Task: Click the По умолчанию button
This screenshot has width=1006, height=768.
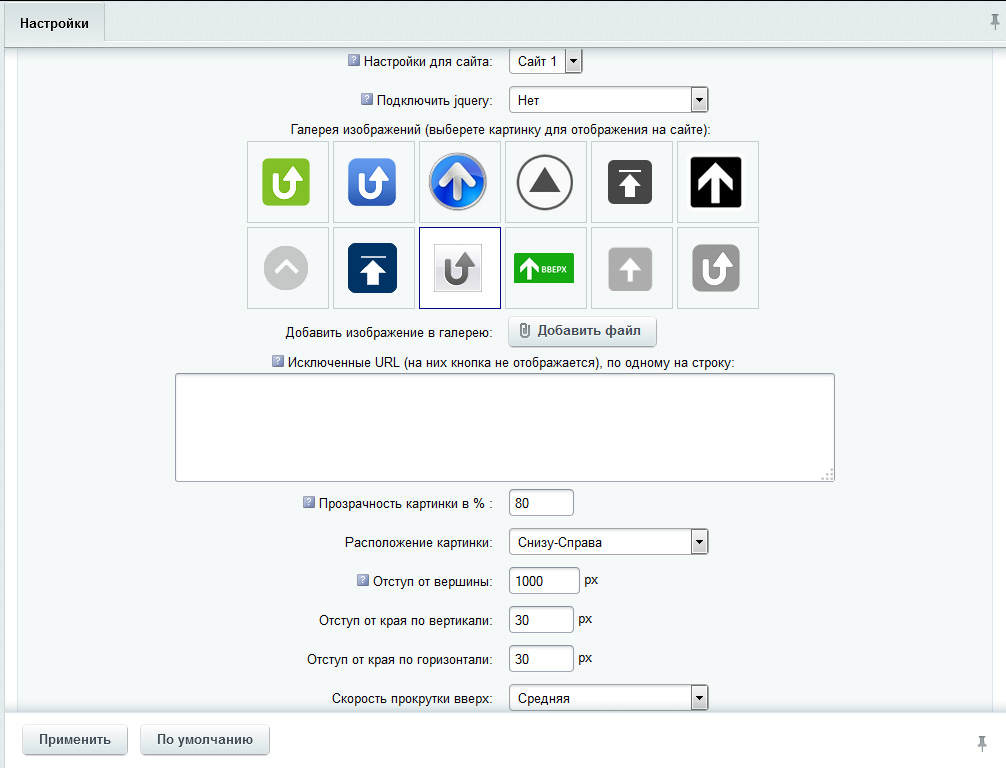Action: [205, 740]
